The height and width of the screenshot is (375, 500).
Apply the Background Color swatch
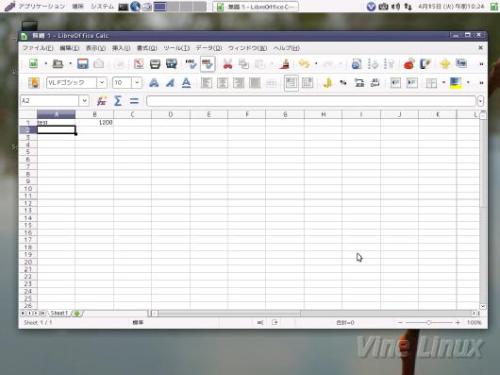(x=455, y=83)
